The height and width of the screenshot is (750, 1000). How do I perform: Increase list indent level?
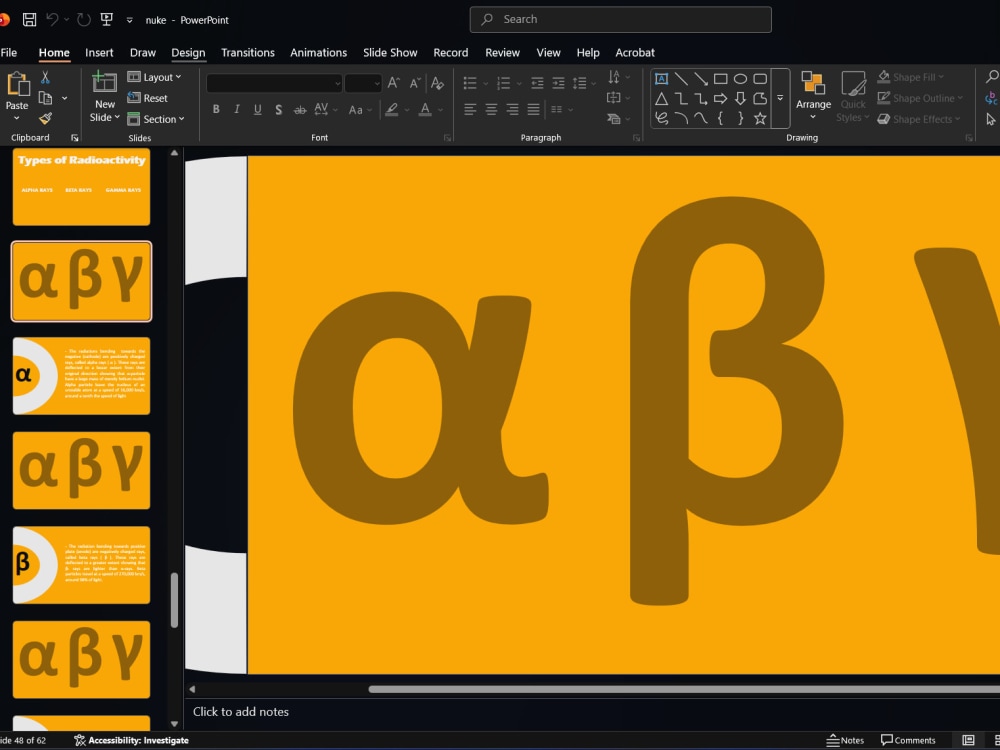(x=558, y=83)
